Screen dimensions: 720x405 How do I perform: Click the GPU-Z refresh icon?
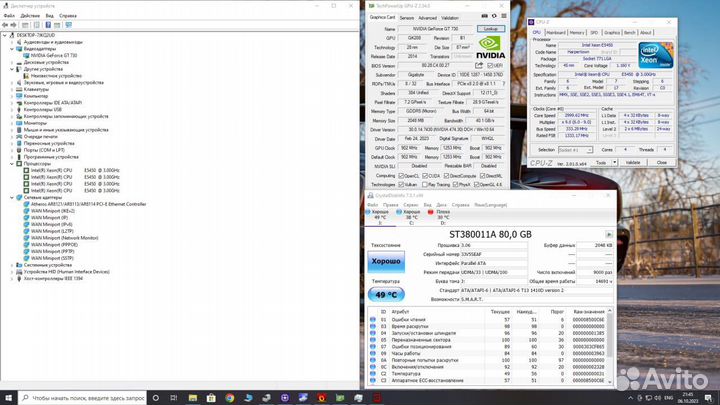tap(494, 16)
